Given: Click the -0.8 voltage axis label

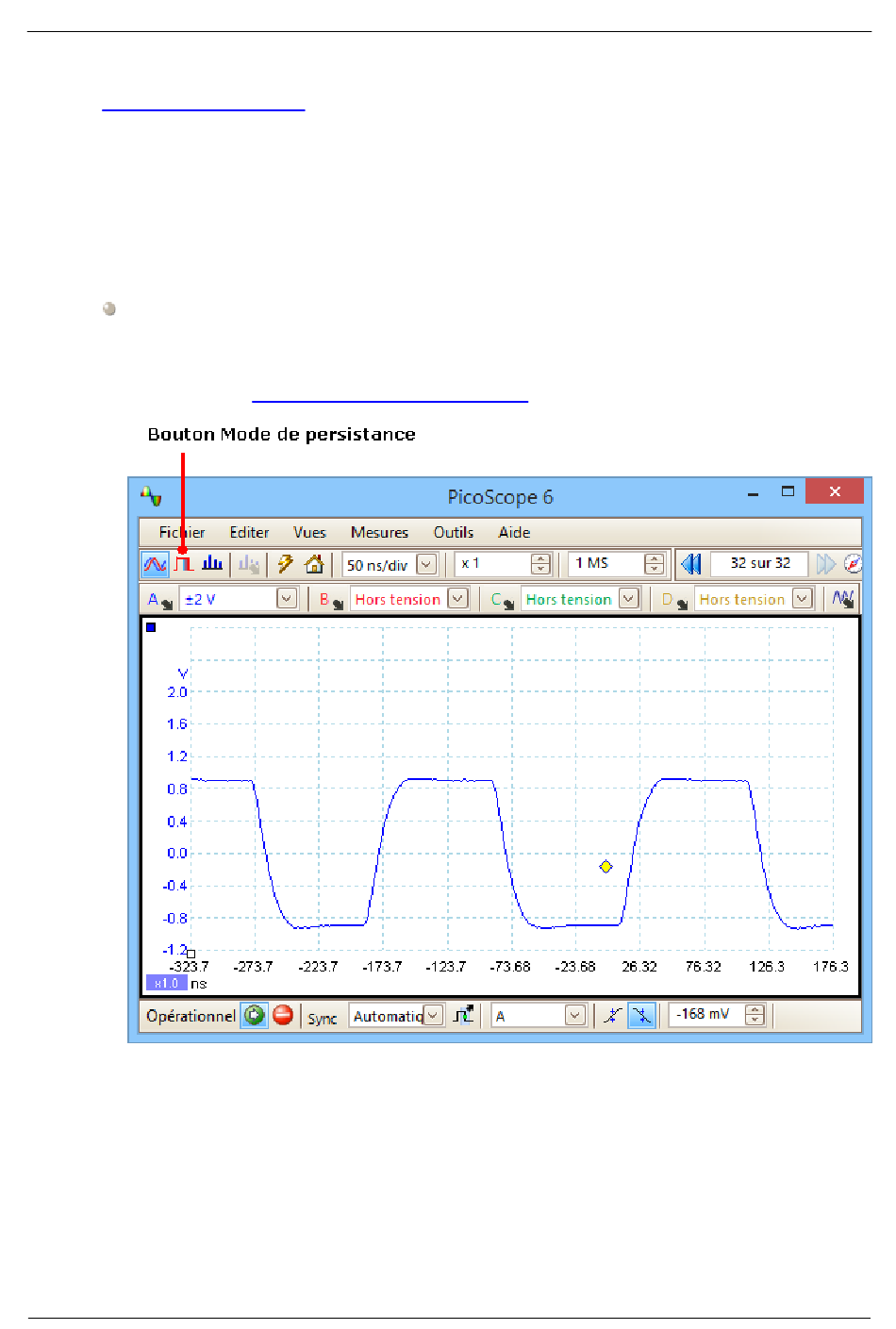Looking at the screenshot, I should tap(175, 918).
